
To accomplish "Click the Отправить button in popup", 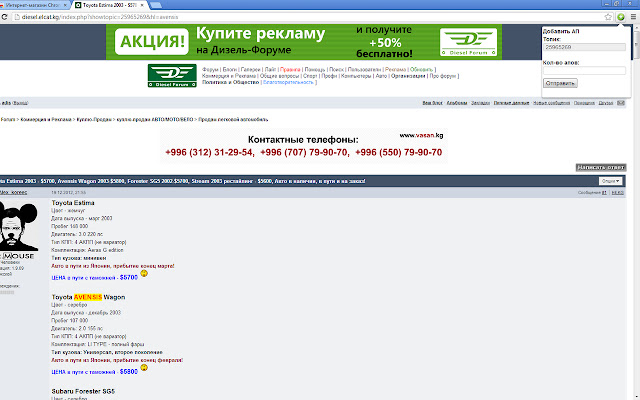I will click(x=560, y=83).
